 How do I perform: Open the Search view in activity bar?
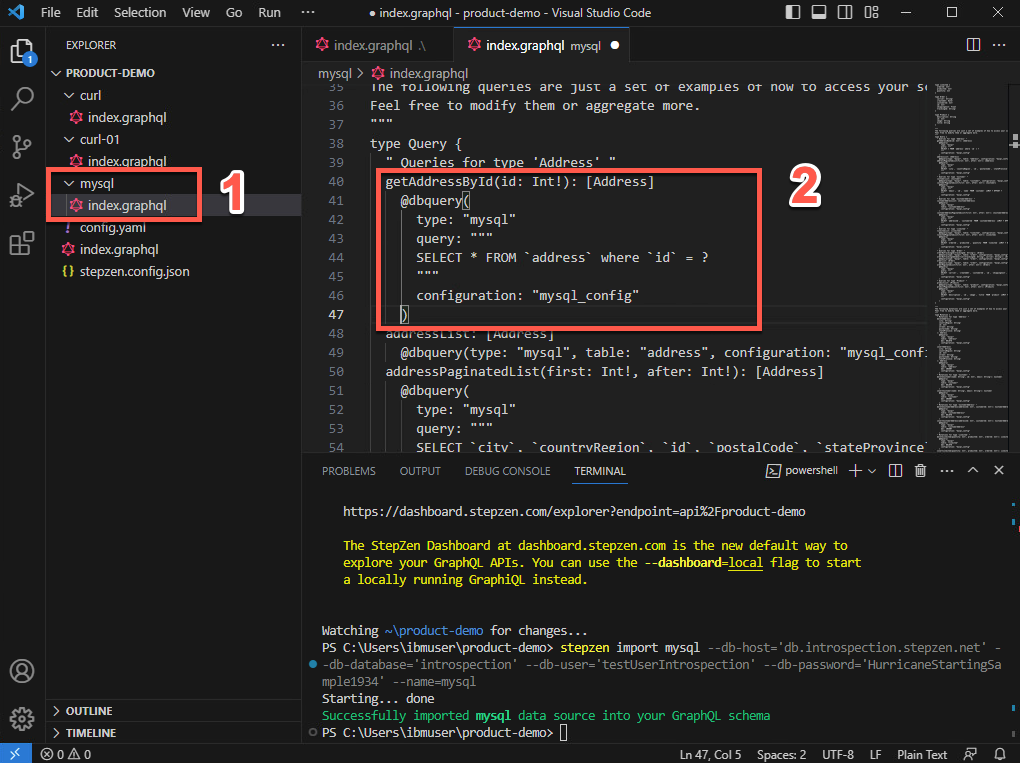[22, 99]
